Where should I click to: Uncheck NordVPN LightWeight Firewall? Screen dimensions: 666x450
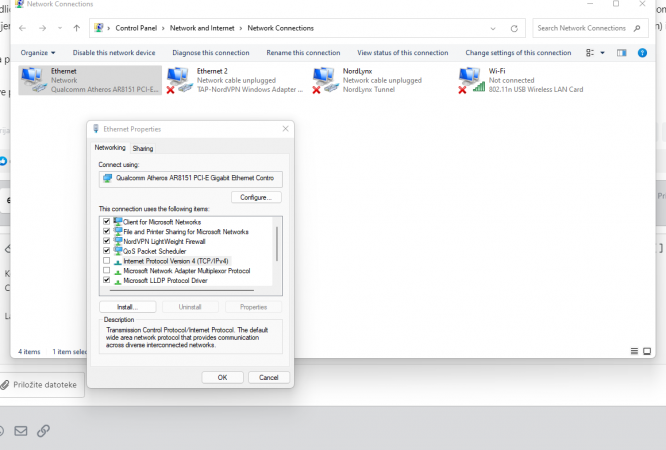coord(107,241)
